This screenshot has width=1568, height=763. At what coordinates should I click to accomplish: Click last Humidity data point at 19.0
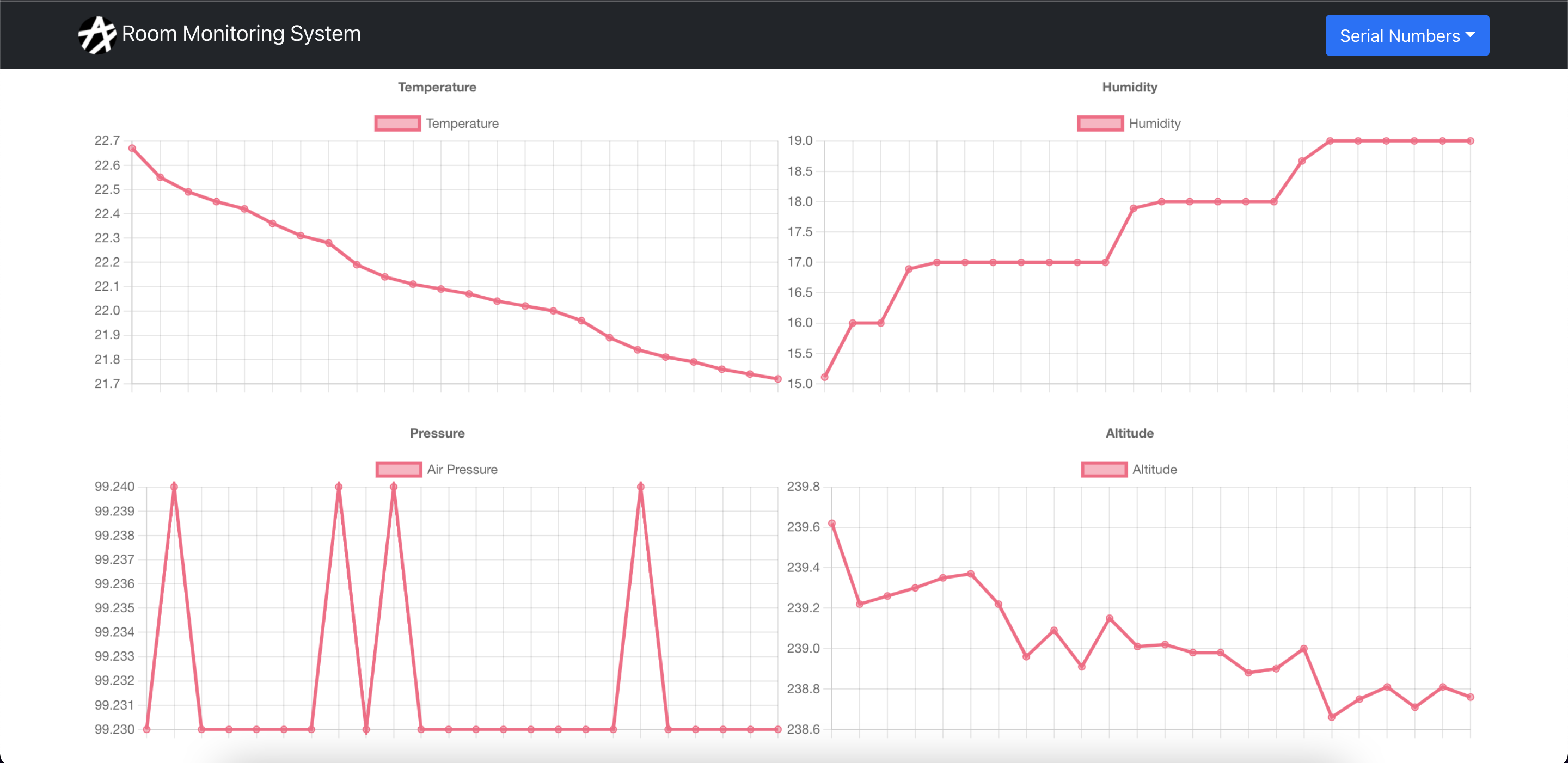click(1470, 141)
